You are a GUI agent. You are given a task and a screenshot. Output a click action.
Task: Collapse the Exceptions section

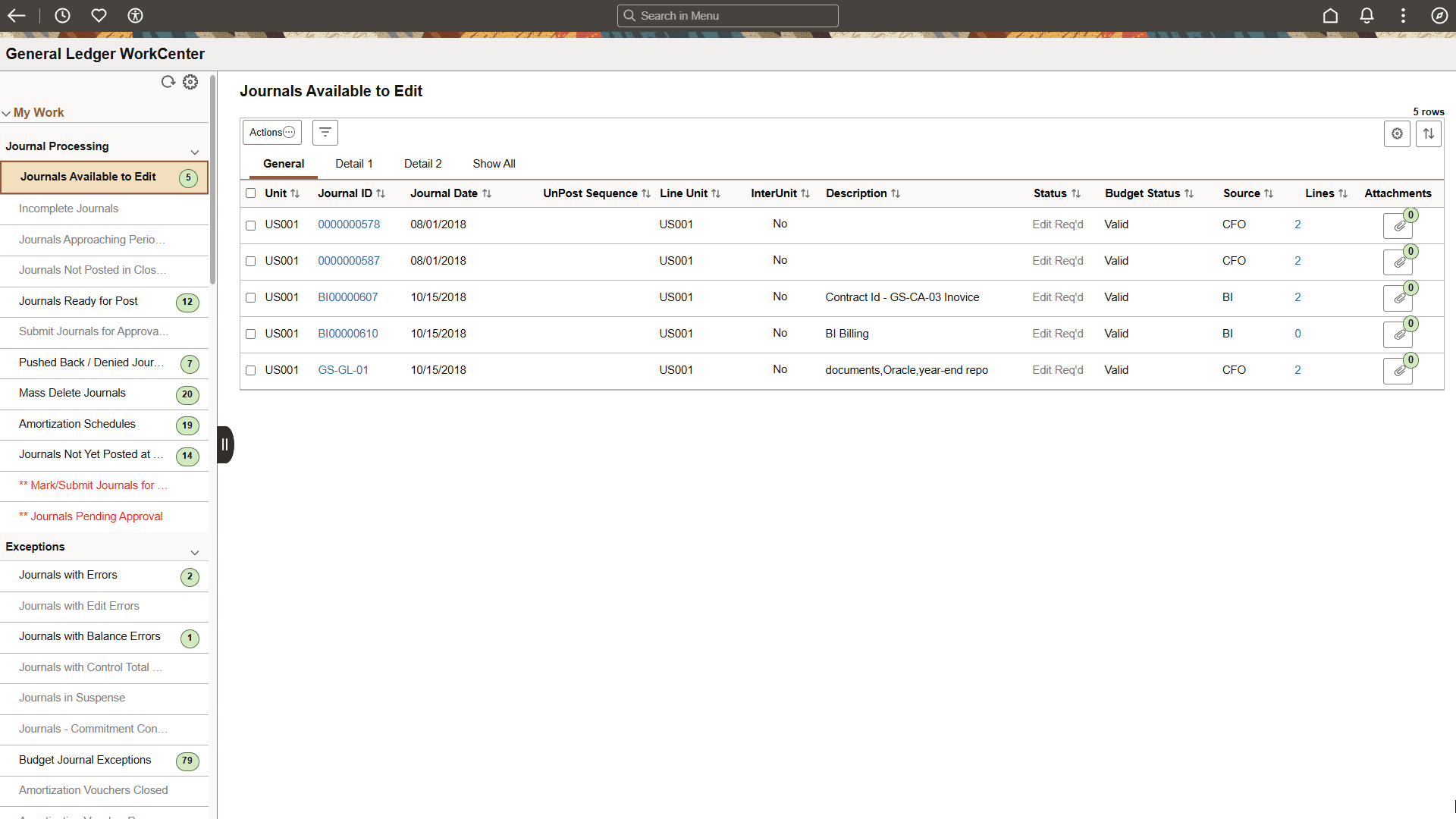tap(195, 552)
